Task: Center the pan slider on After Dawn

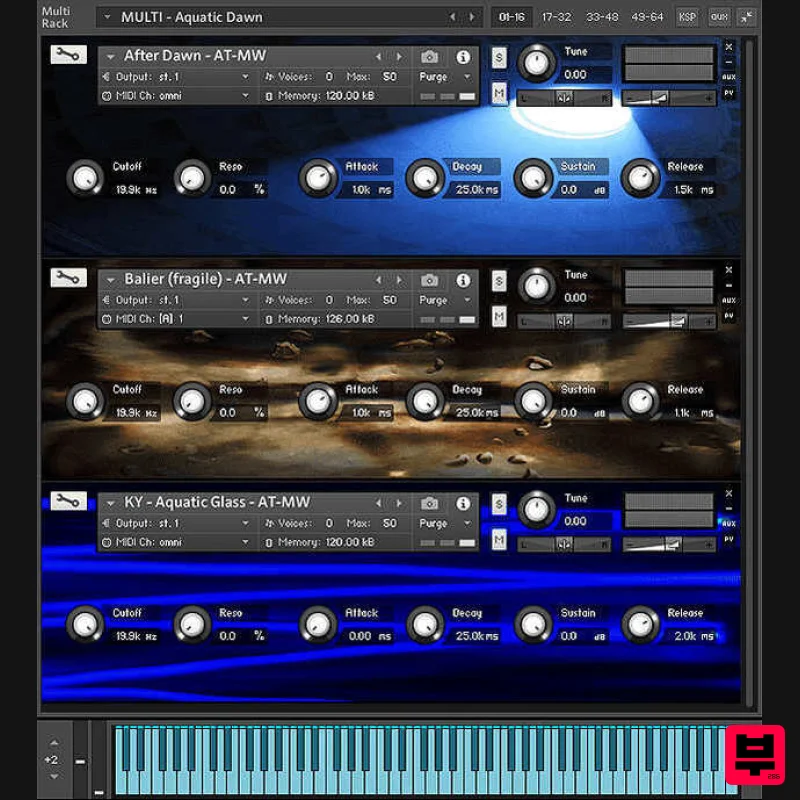Action: point(565,96)
